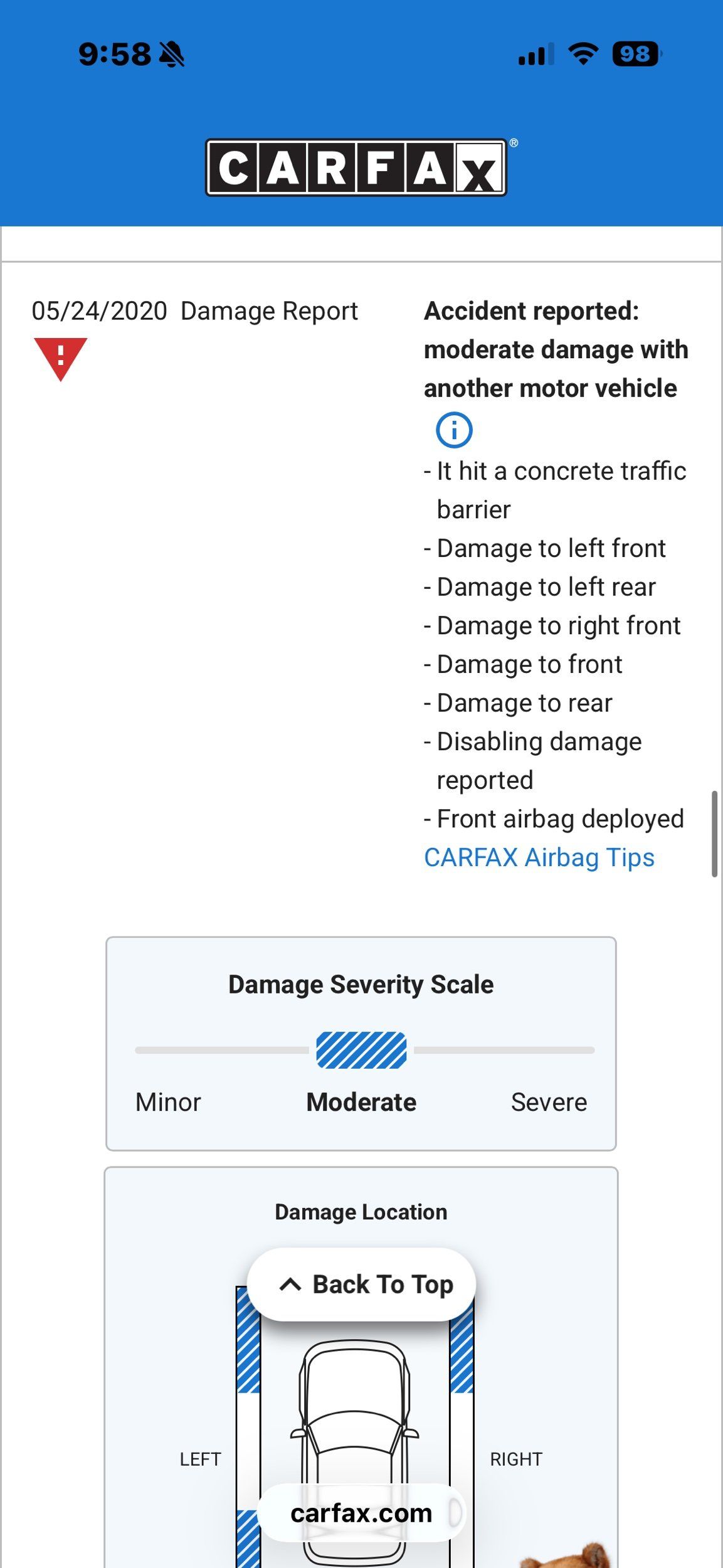Tap the red damage warning triangle
The image size is (723, 1568).
click(60, 358)
